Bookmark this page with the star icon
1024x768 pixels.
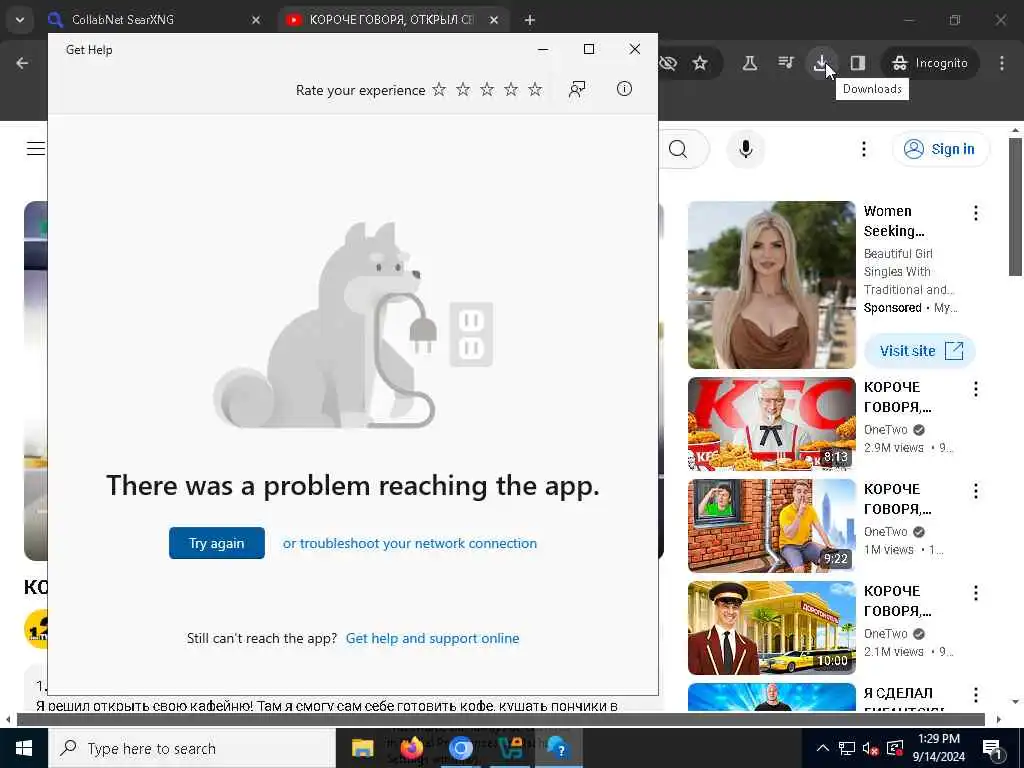[700, 63]
